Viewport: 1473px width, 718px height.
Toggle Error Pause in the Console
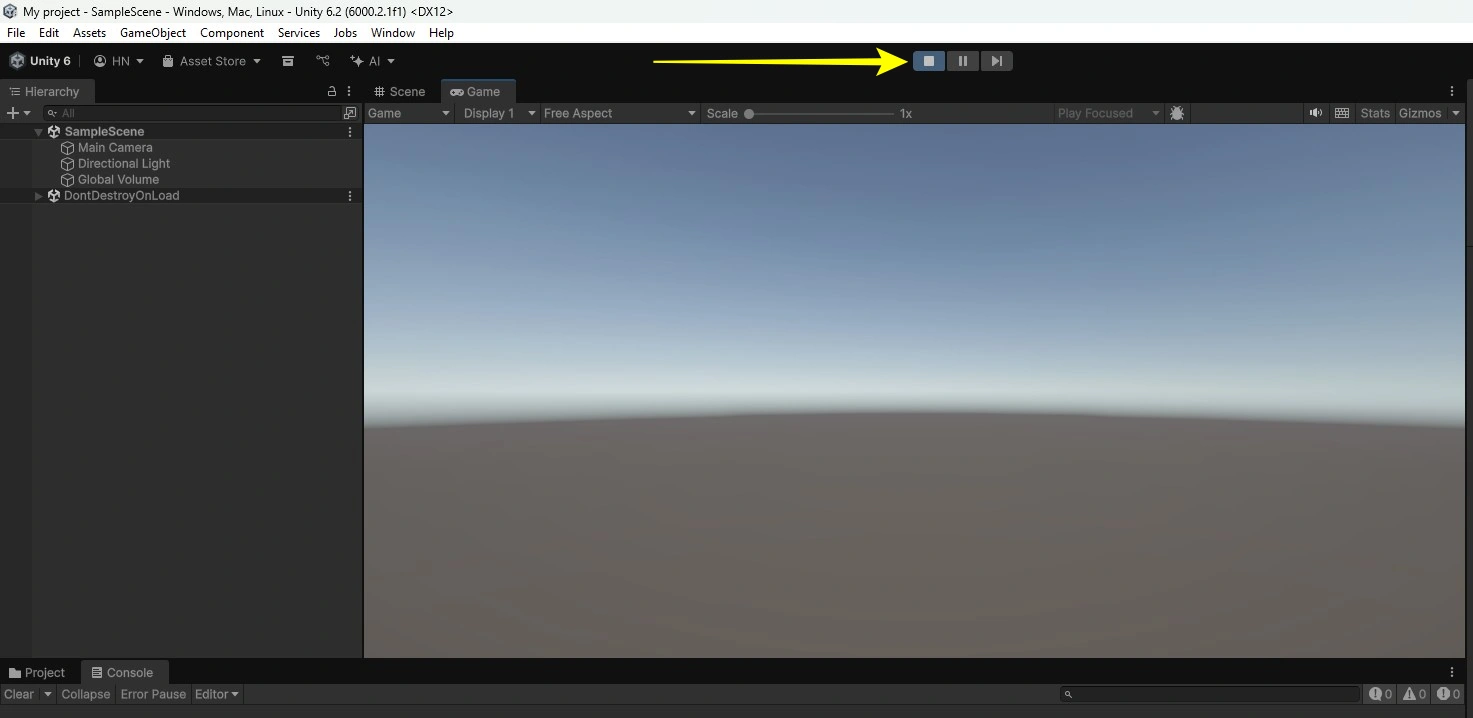point(153,694)
